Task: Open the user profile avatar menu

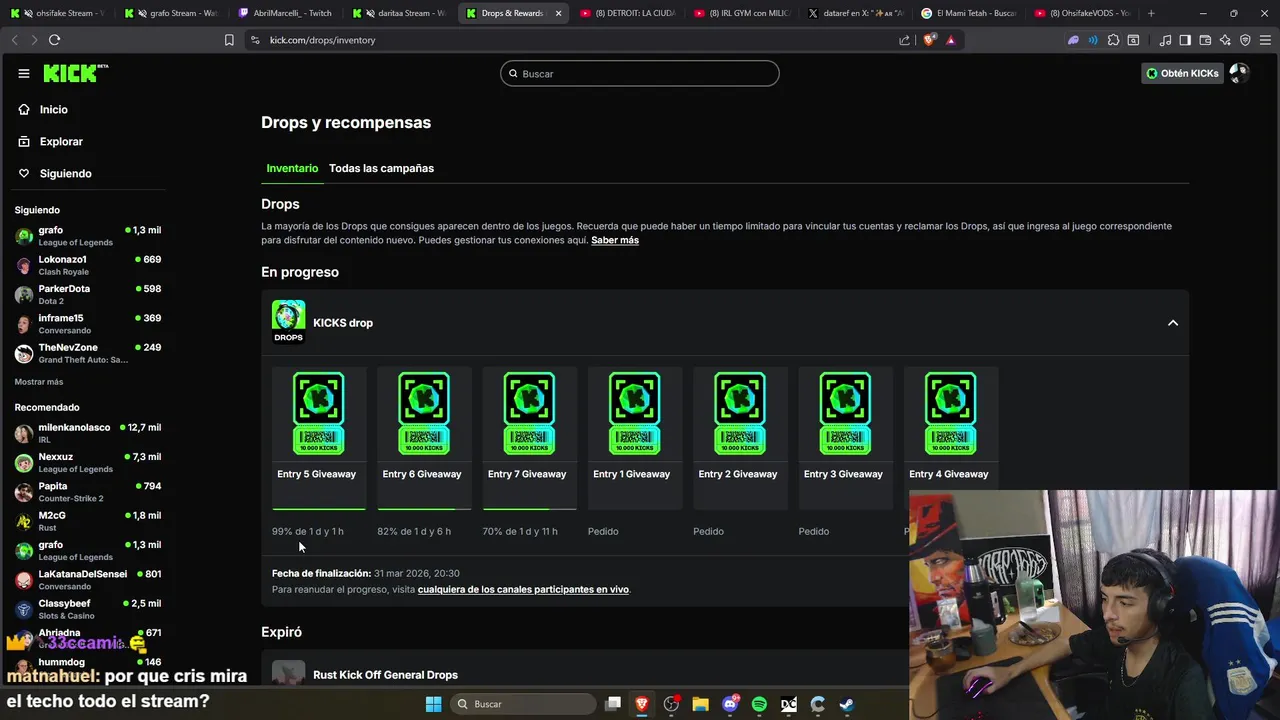Action: 1239,73
